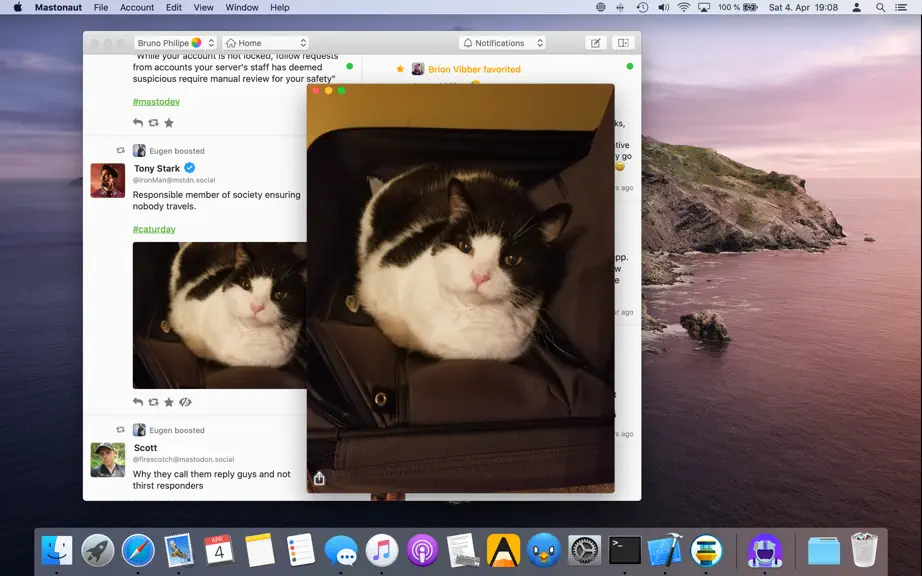Favorite the #mastodev post with the star
The image size is (922, 576).
pyautogui.click(x=169, y=123)
